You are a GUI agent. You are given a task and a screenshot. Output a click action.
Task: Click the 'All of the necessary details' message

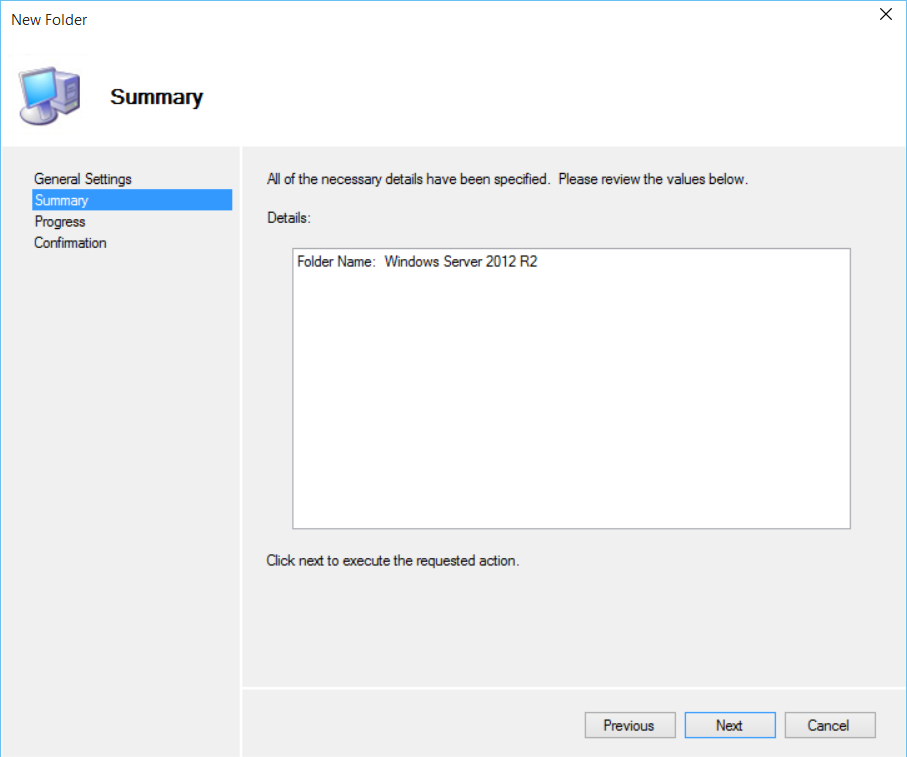pyautogui.click(x=507, y=179)
